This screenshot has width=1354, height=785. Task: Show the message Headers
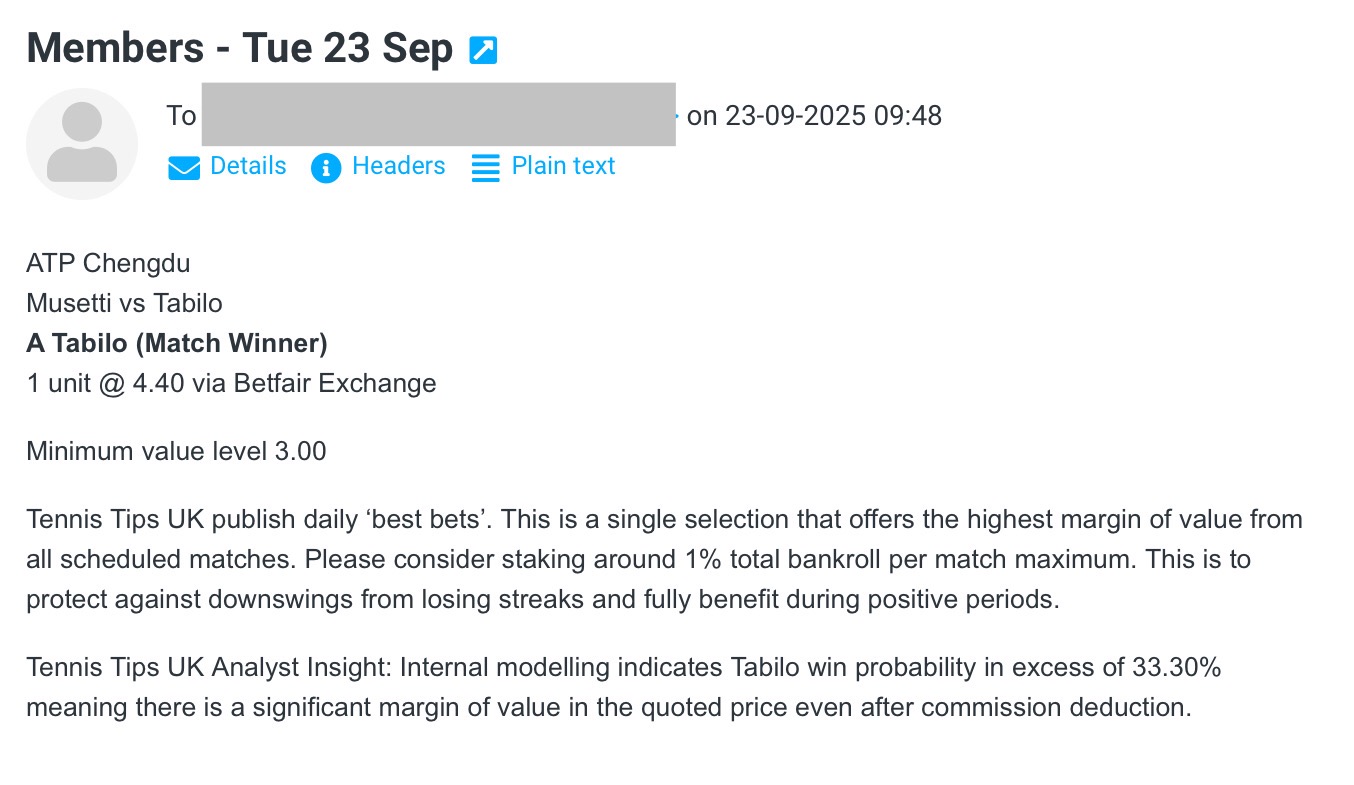tap(398, 166)
